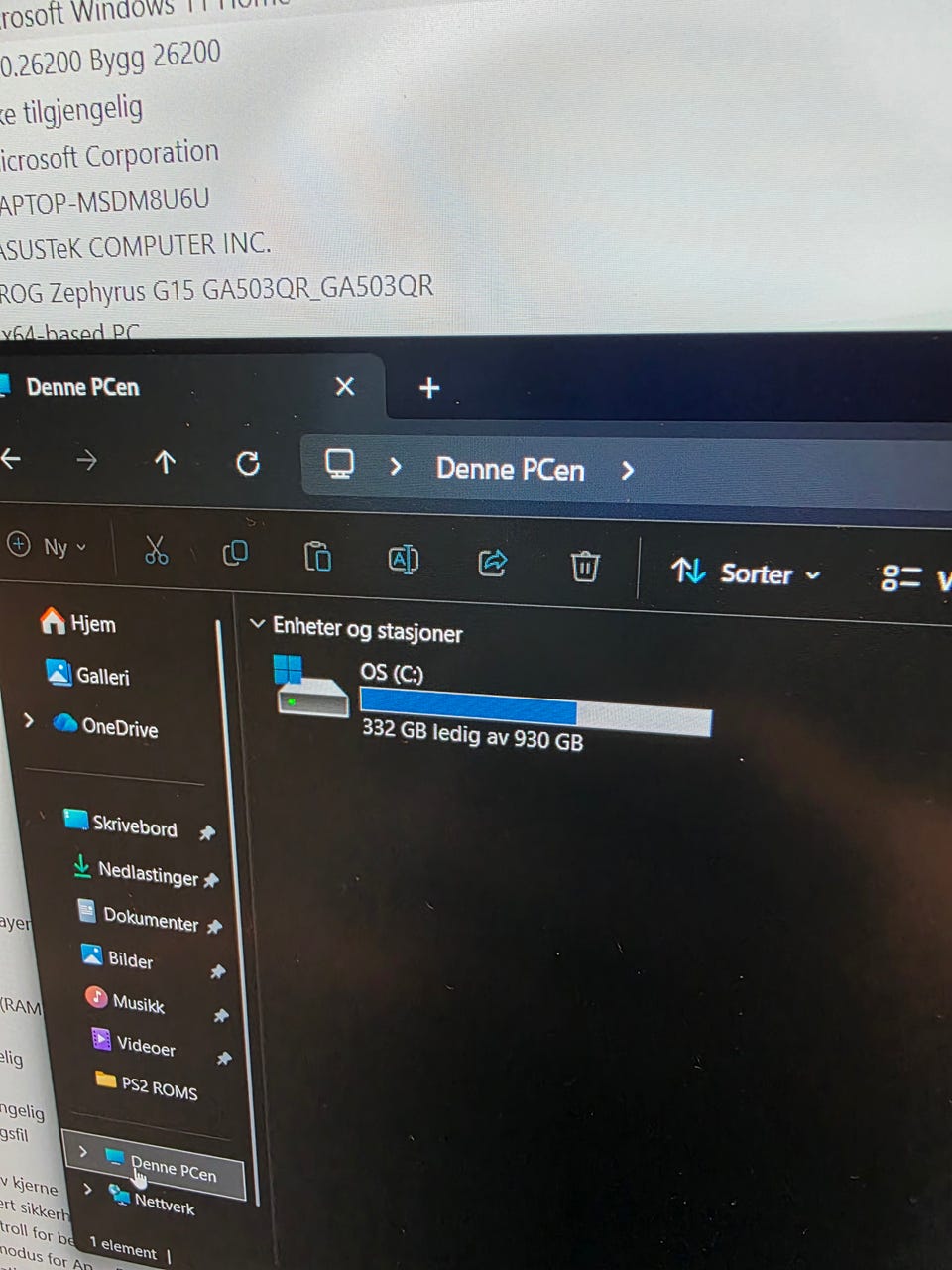Collapse Enheter og stasjoner group

257,624
